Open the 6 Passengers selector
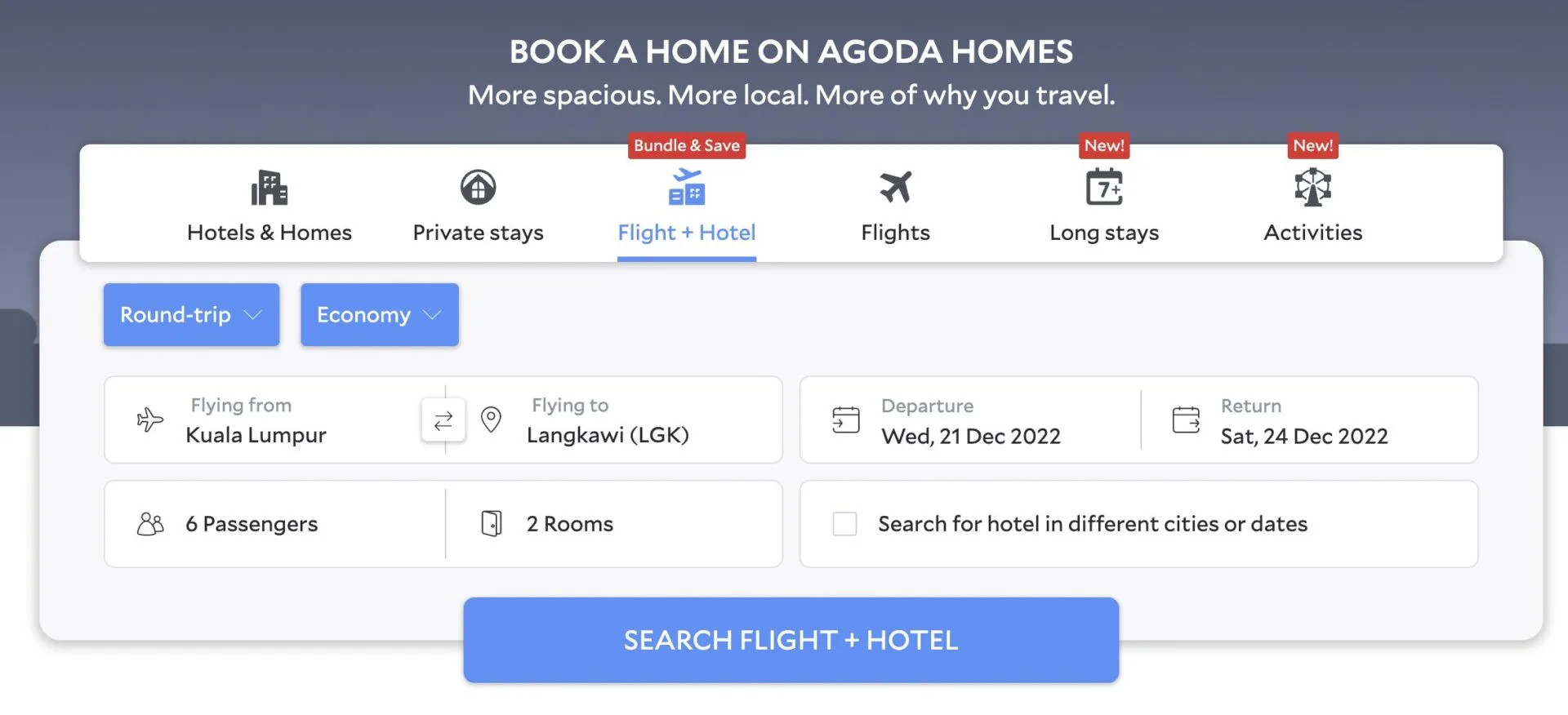1568x715 pixels. point(252,524)
